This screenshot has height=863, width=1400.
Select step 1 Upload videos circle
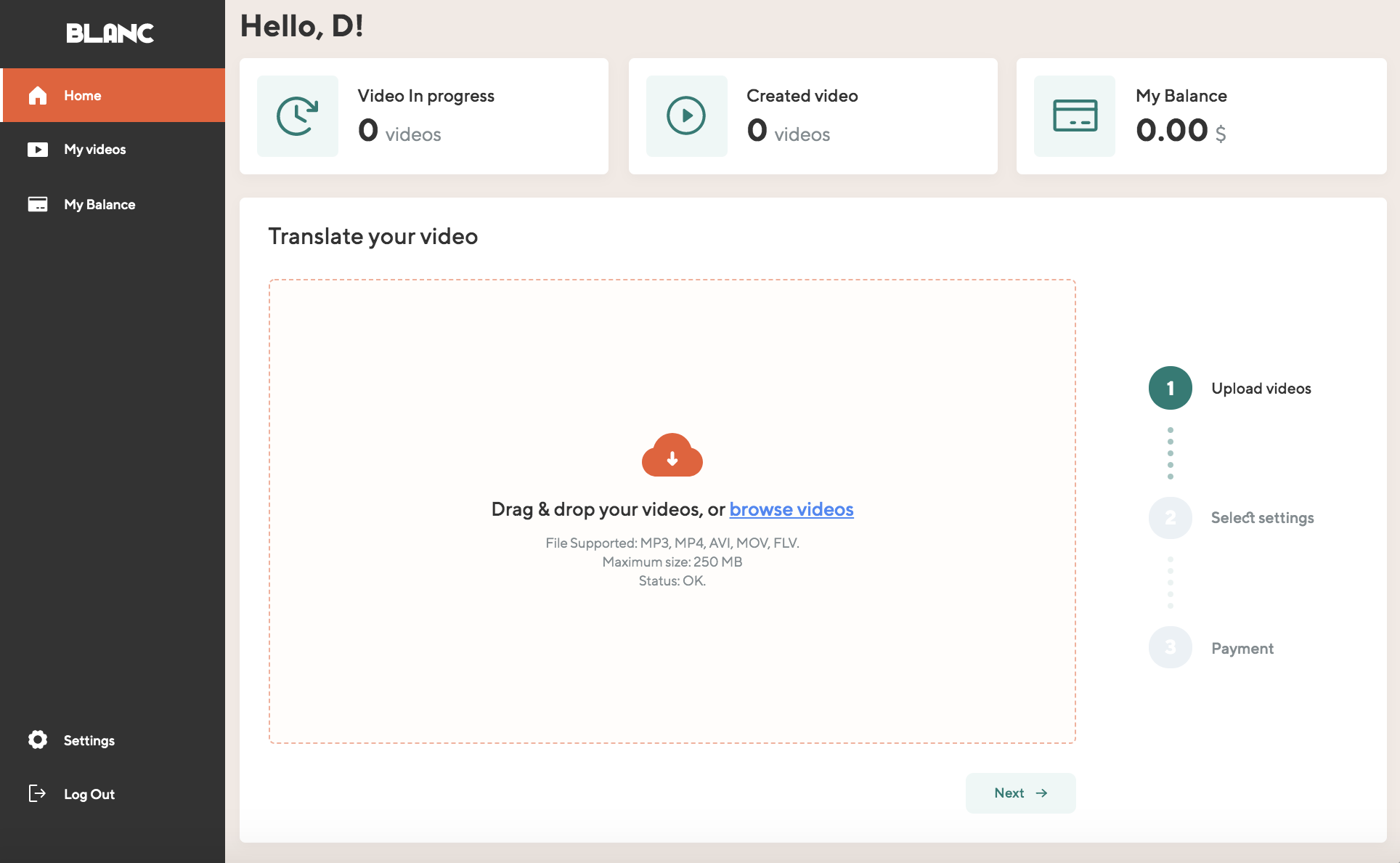coord(1170,388)
